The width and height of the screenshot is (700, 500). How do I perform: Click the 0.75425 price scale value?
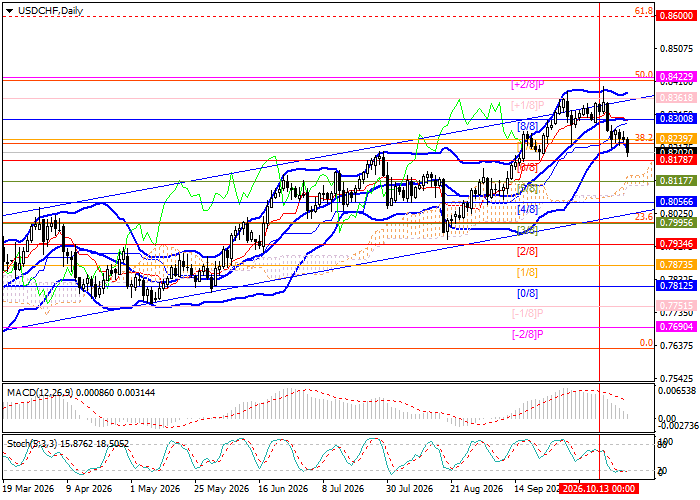(x=676, y=379)
